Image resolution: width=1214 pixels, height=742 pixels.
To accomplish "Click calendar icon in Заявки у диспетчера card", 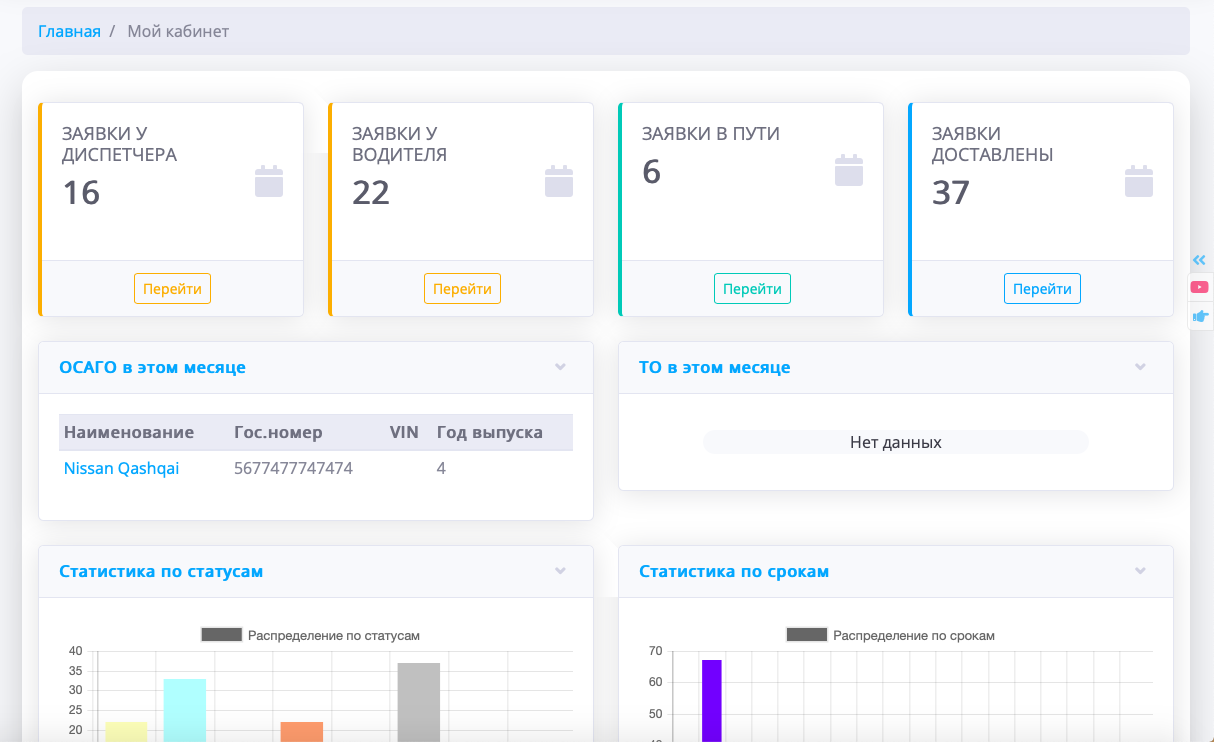I will click(x=269, y=181).
